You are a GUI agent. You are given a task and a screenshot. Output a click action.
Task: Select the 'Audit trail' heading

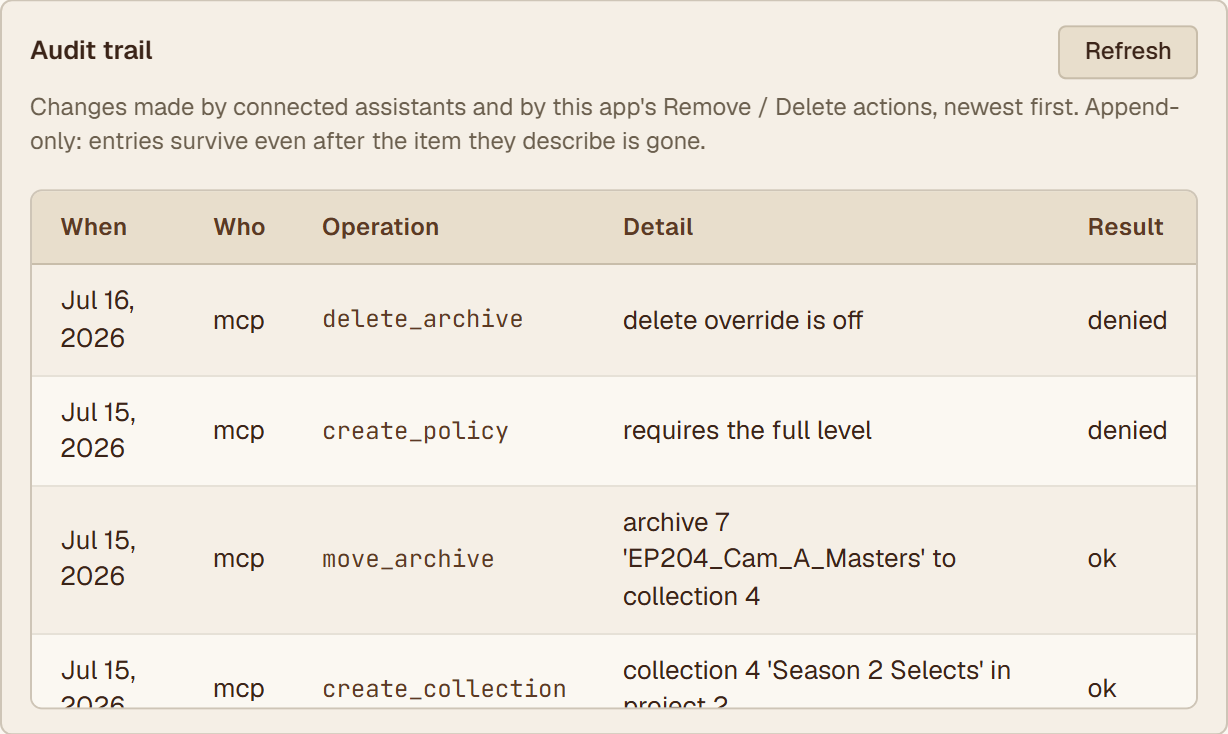point(92,51)
